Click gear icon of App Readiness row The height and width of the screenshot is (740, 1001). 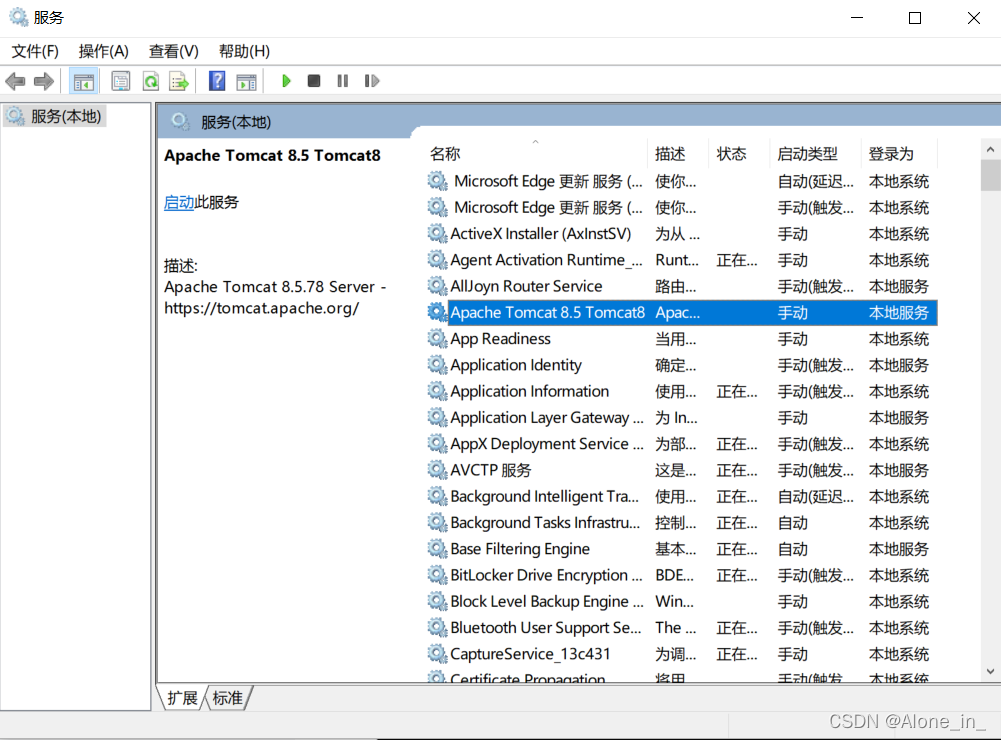437,338
